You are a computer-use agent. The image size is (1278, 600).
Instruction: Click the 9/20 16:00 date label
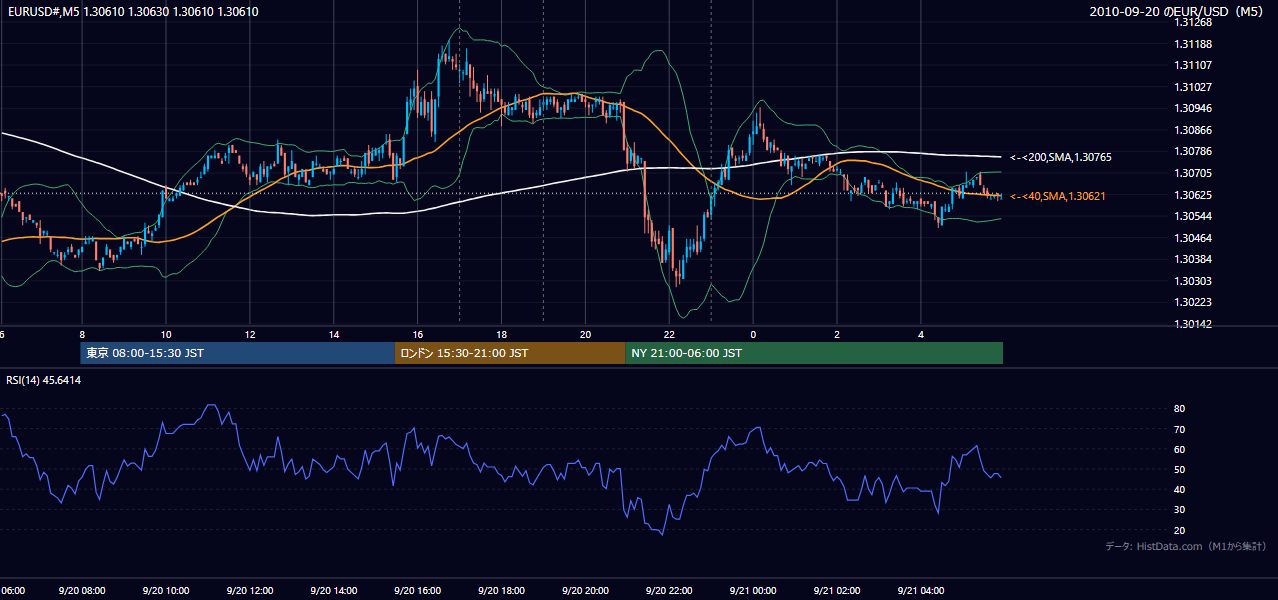pos(418,591)
